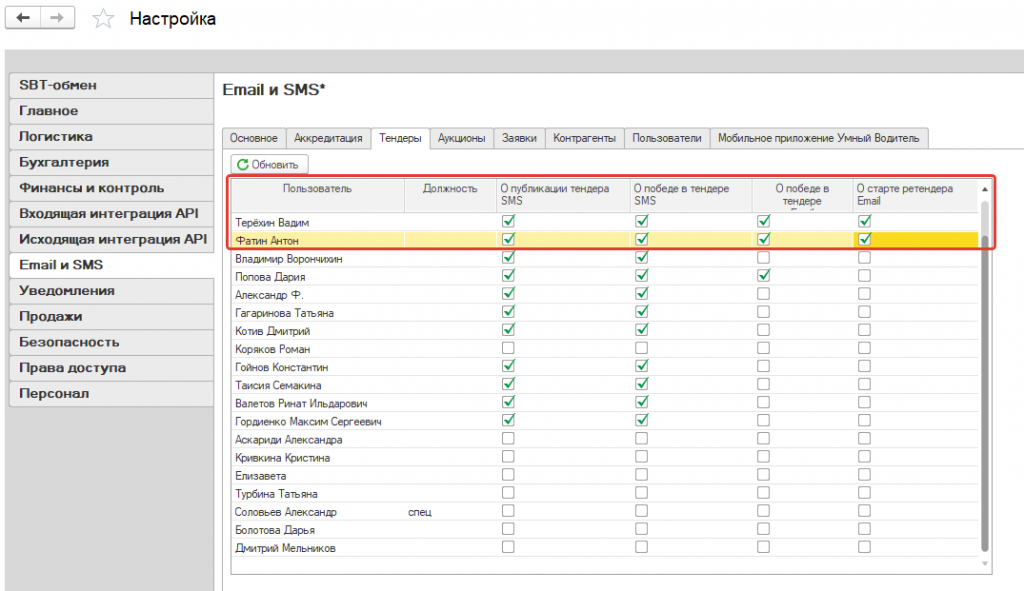Viewport: 1024px width, 591px height.
Task: Click the back arrow navigation icon
Action: [x=23, y=18]
